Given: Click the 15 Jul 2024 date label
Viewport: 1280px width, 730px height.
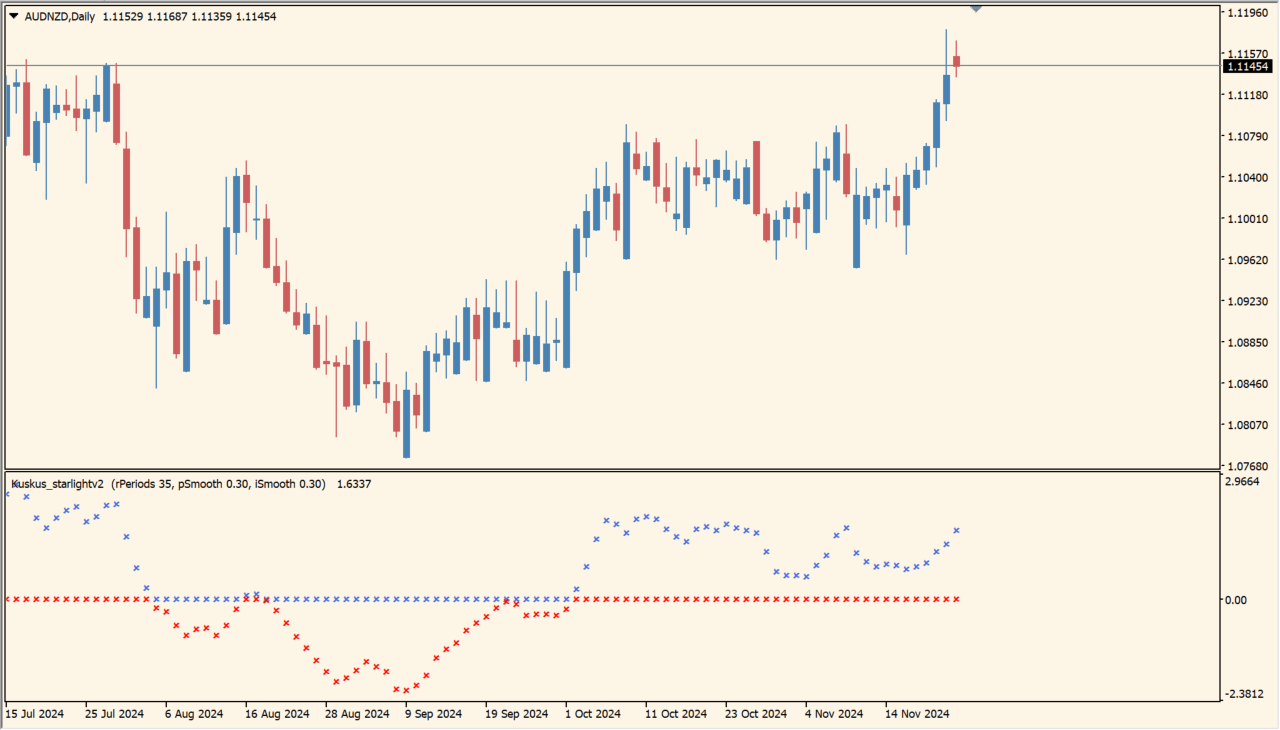Looking at the screenshot, I should click(34, 714).
